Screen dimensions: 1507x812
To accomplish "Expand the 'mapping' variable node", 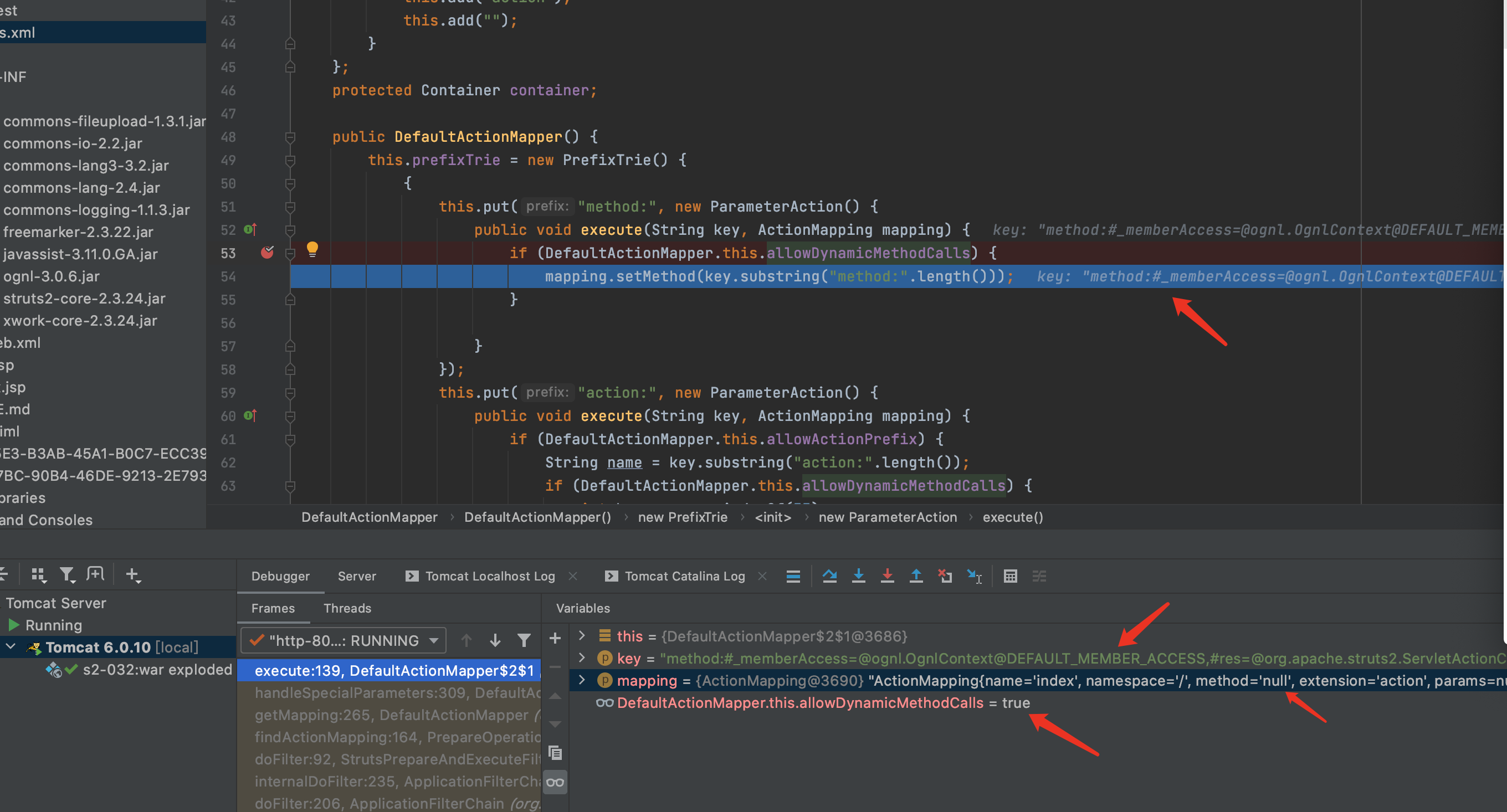I will click(582, 680).
